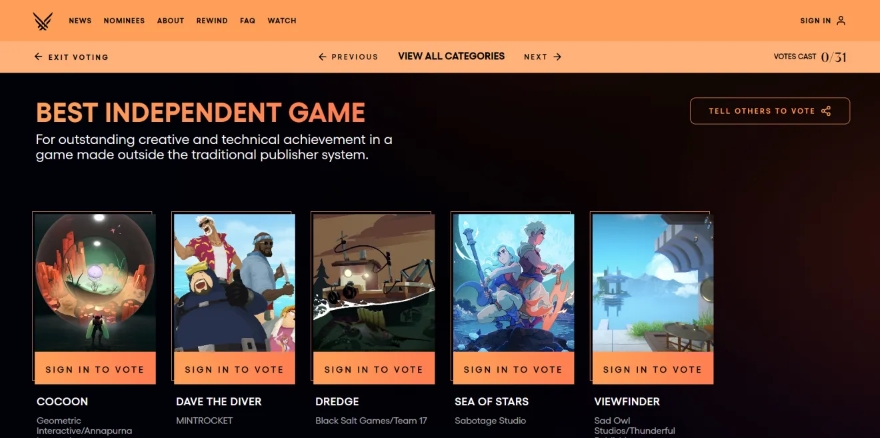Click SIGN IN TO VOTE for Dave the Diver
The image size is (880, 438).
pyautogui.click(x=234, y=369)
